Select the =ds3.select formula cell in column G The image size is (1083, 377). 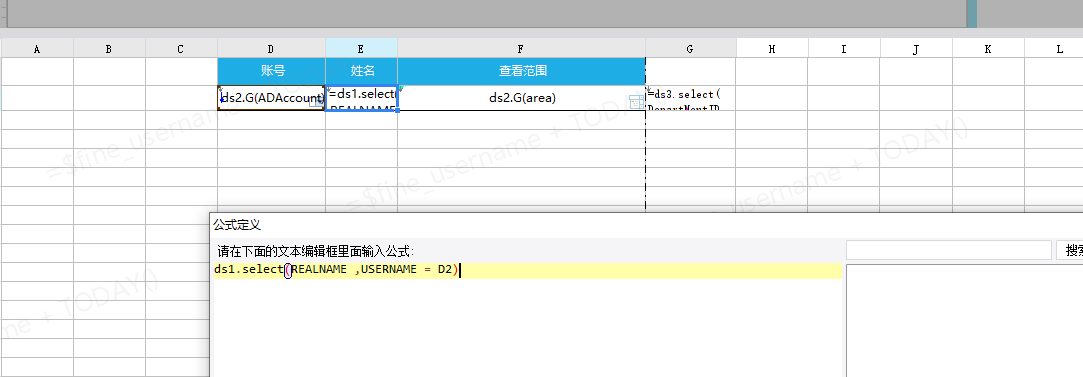[x=690, y=98]
